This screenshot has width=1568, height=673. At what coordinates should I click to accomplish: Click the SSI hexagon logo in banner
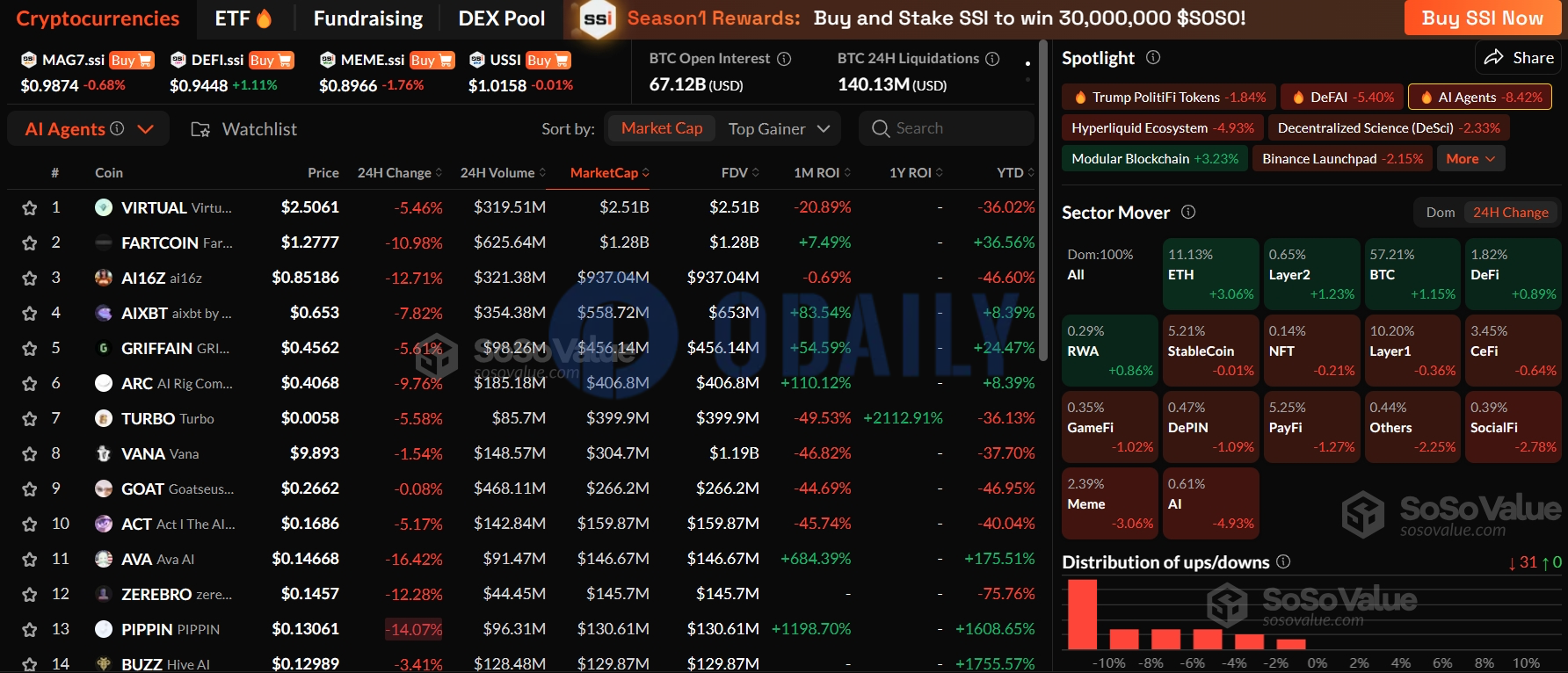coord(598,18)
